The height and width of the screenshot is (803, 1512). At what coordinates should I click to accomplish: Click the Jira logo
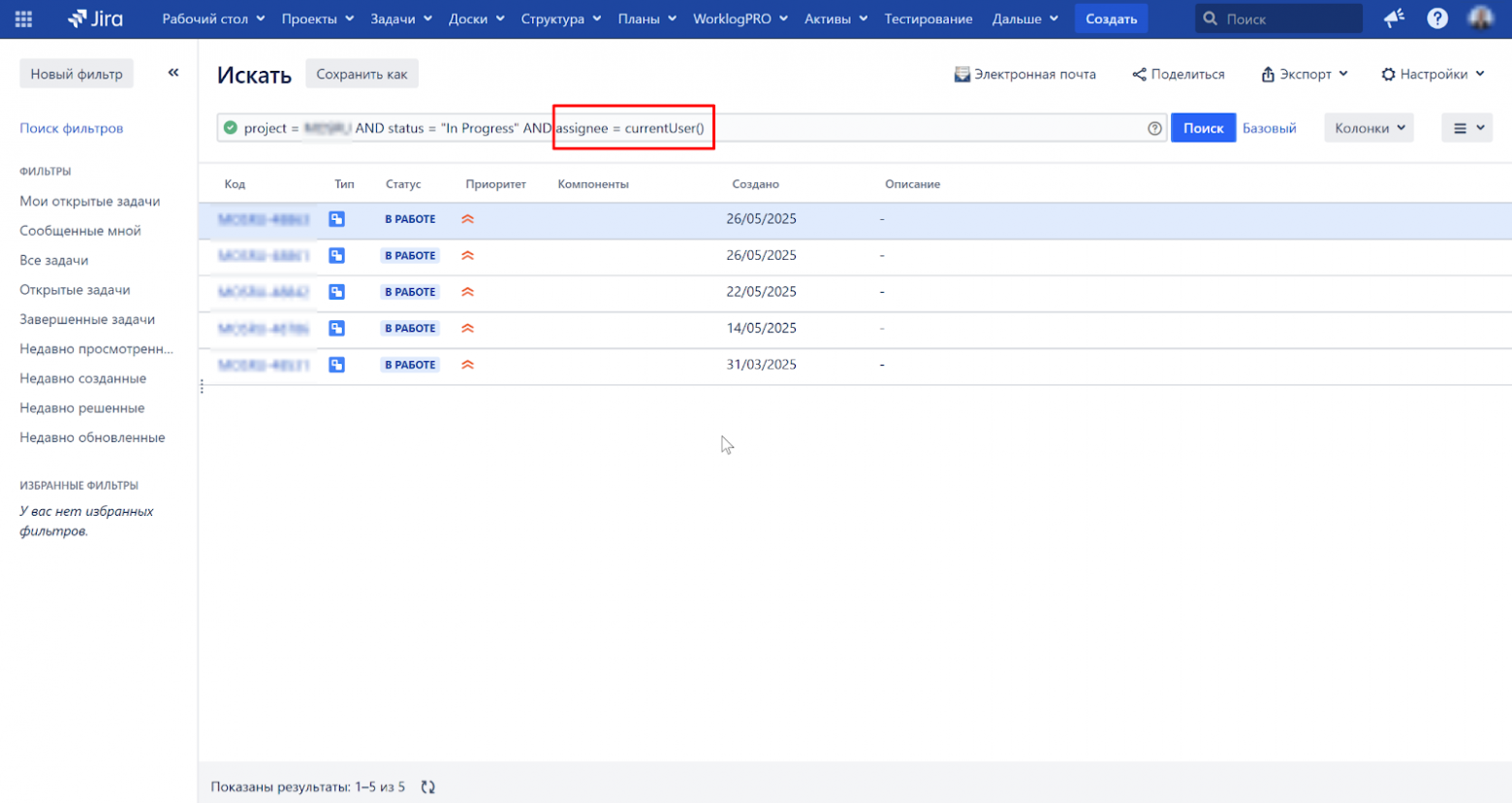(x=92, y=17)
